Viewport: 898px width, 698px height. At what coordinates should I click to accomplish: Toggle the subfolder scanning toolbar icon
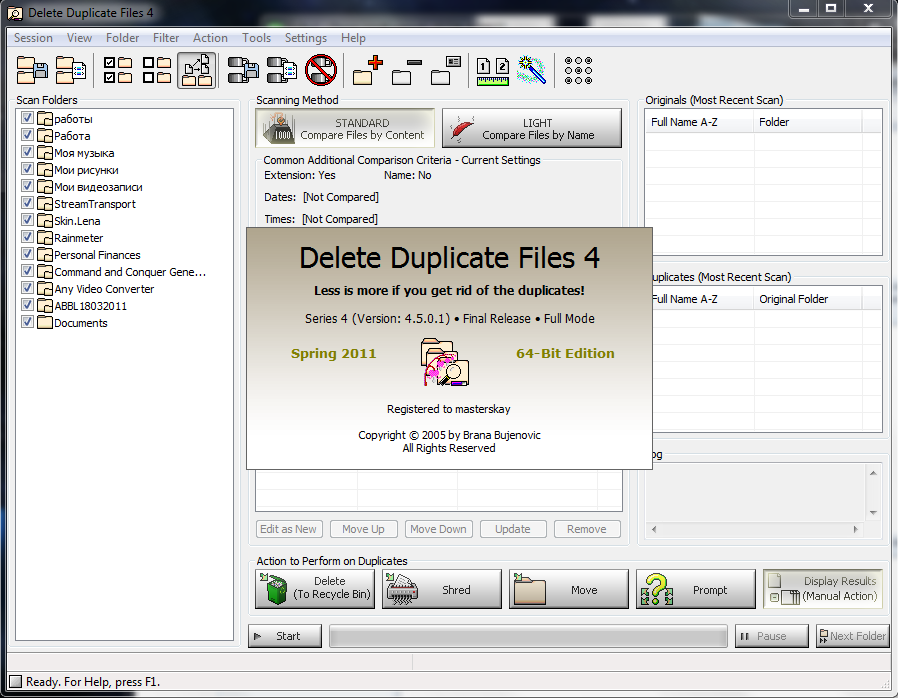[196, 70]
